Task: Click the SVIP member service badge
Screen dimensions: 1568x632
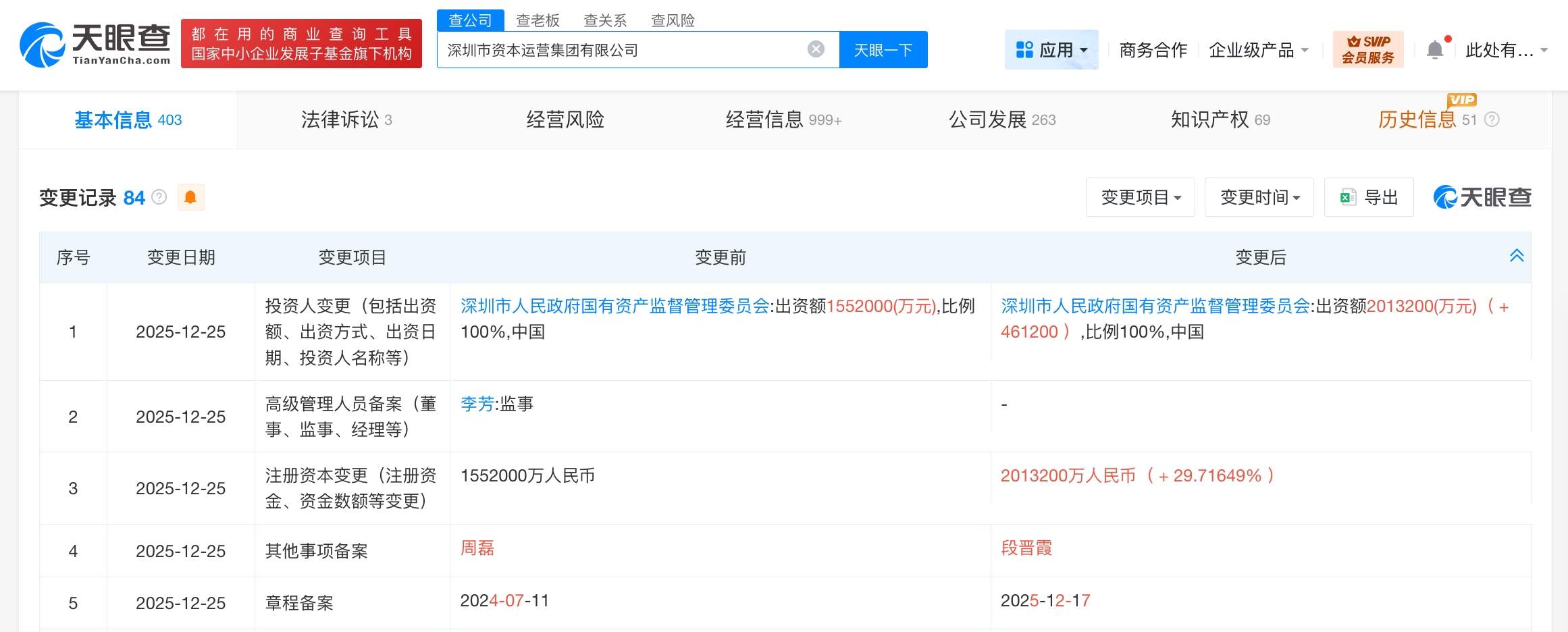Action: pyautogui.click(x=1367, y=49)
